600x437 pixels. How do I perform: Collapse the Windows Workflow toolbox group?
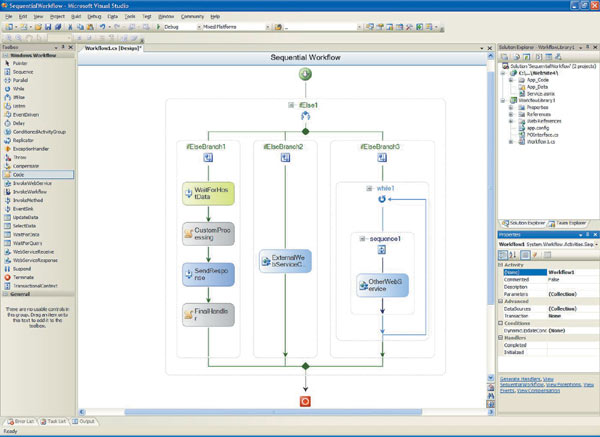6,55
